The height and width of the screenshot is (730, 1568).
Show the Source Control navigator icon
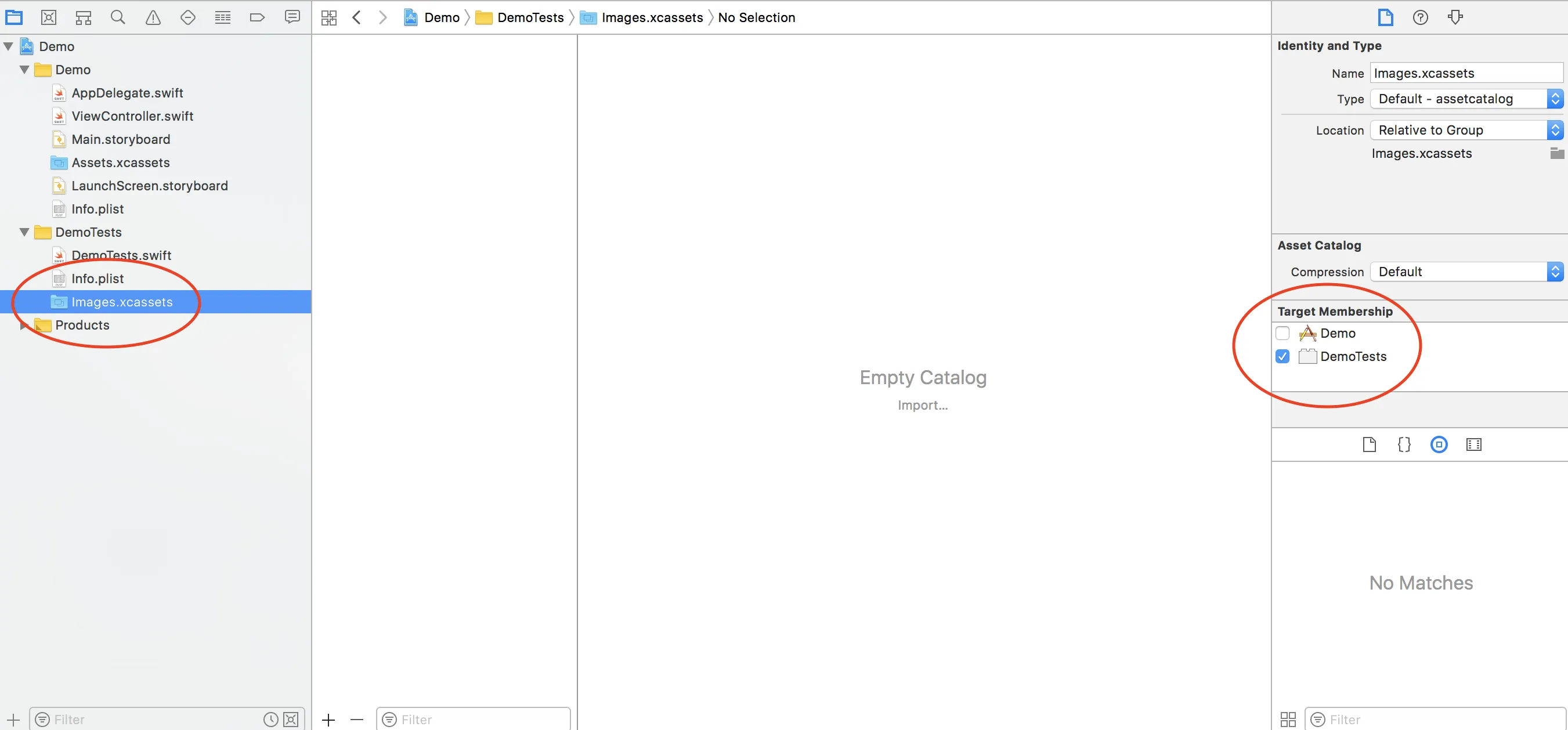(49, 17)
